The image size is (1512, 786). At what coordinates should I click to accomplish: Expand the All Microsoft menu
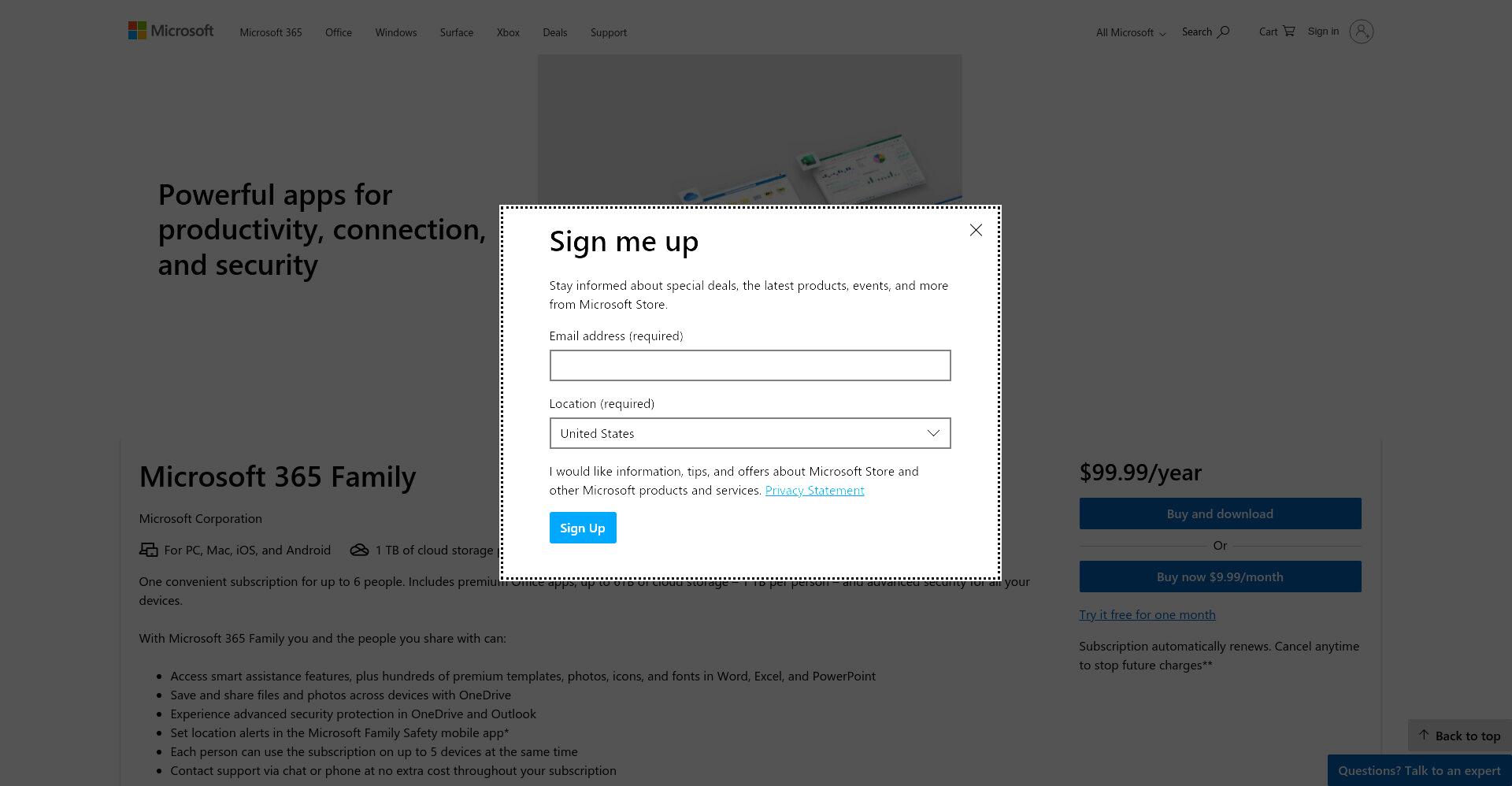click(x=1131, y=32)
